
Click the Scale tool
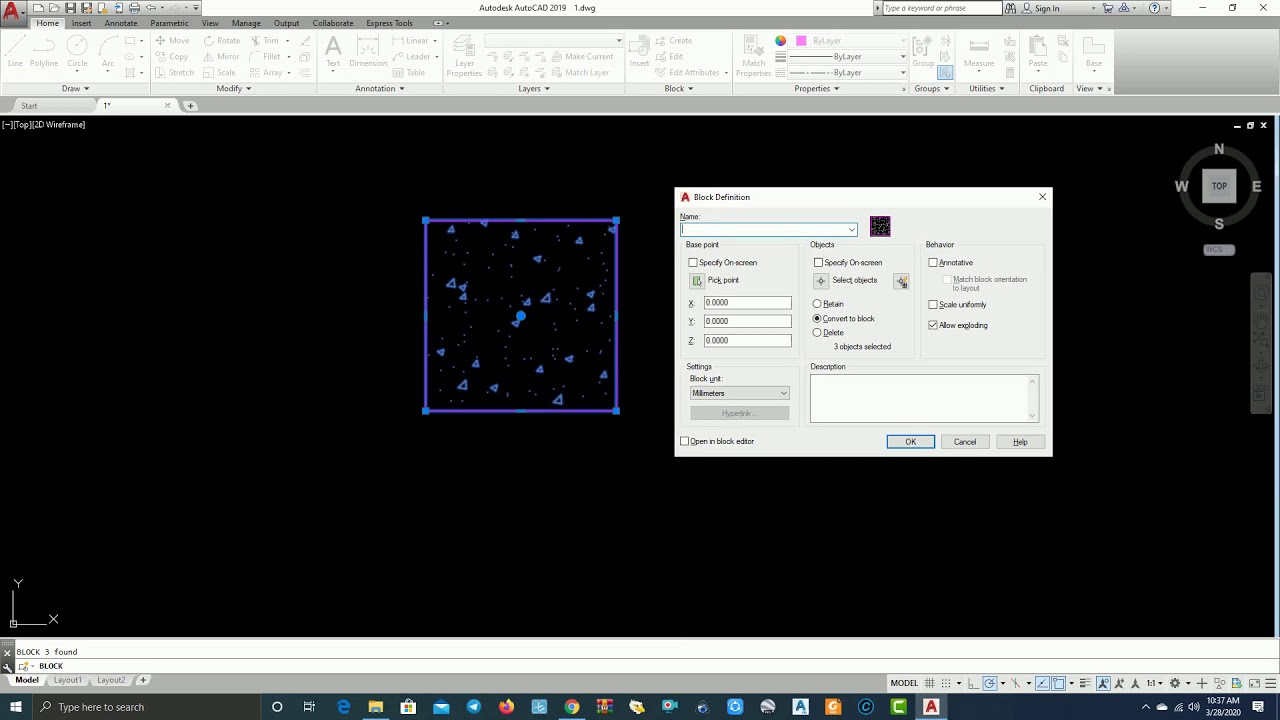(220, 73)
